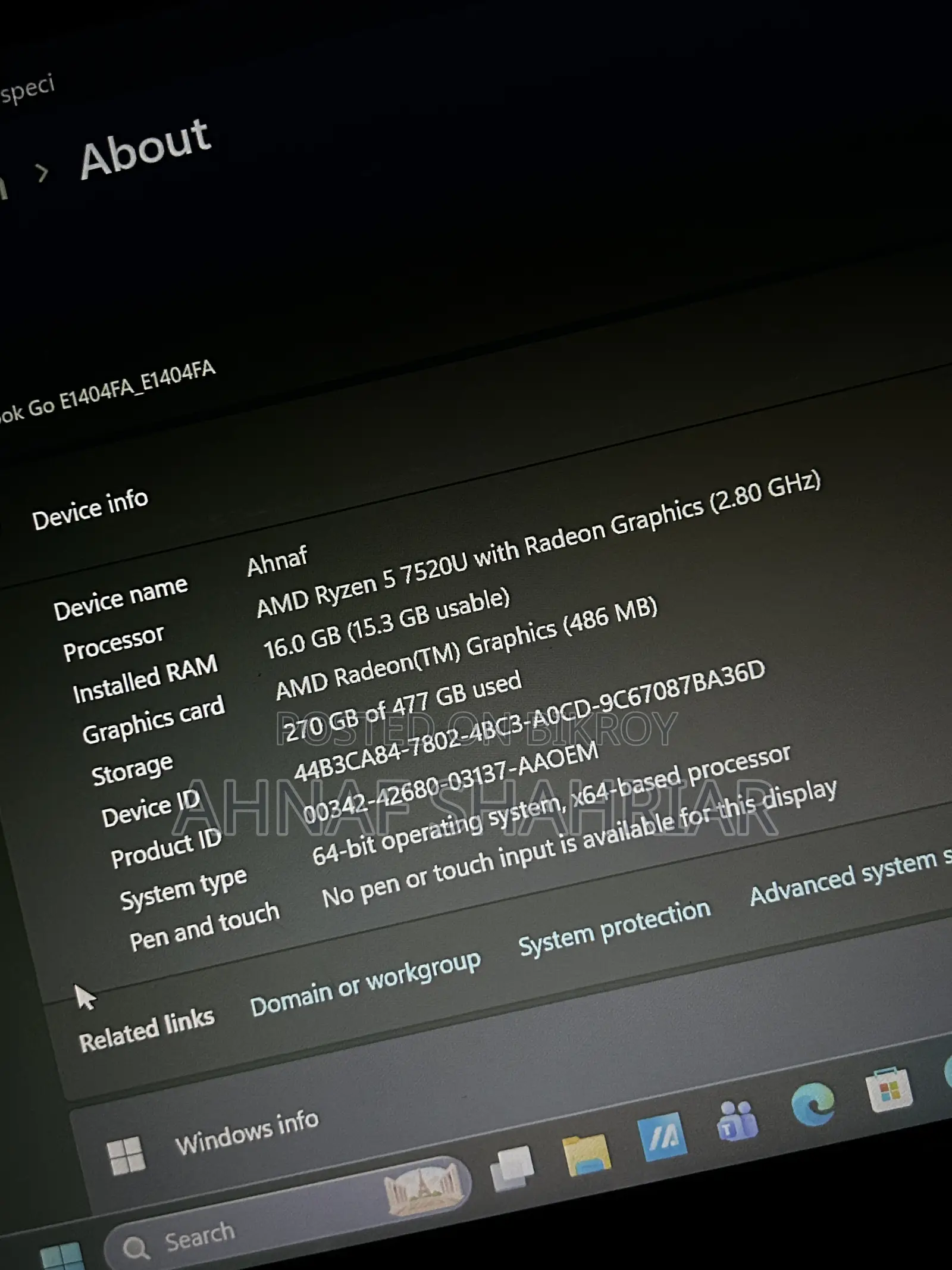This screenshot has height=1270, width=952.
Task: Click the No pen or touch input text
Action: 579,843
